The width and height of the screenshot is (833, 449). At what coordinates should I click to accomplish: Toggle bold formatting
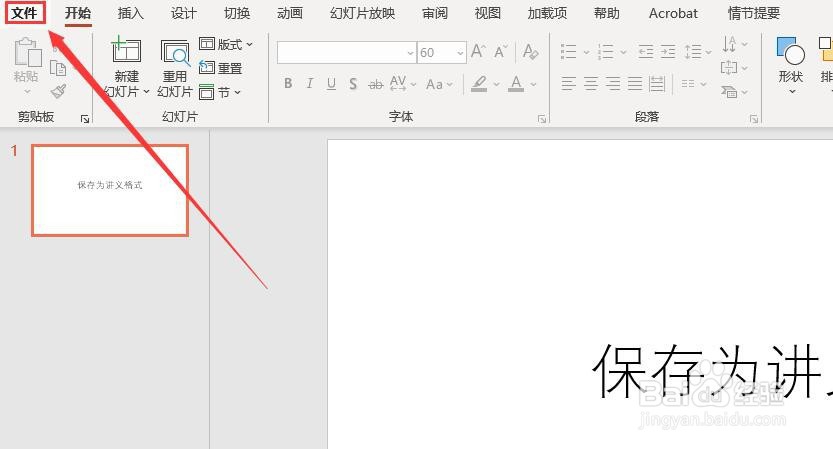[x=288, y=83]
